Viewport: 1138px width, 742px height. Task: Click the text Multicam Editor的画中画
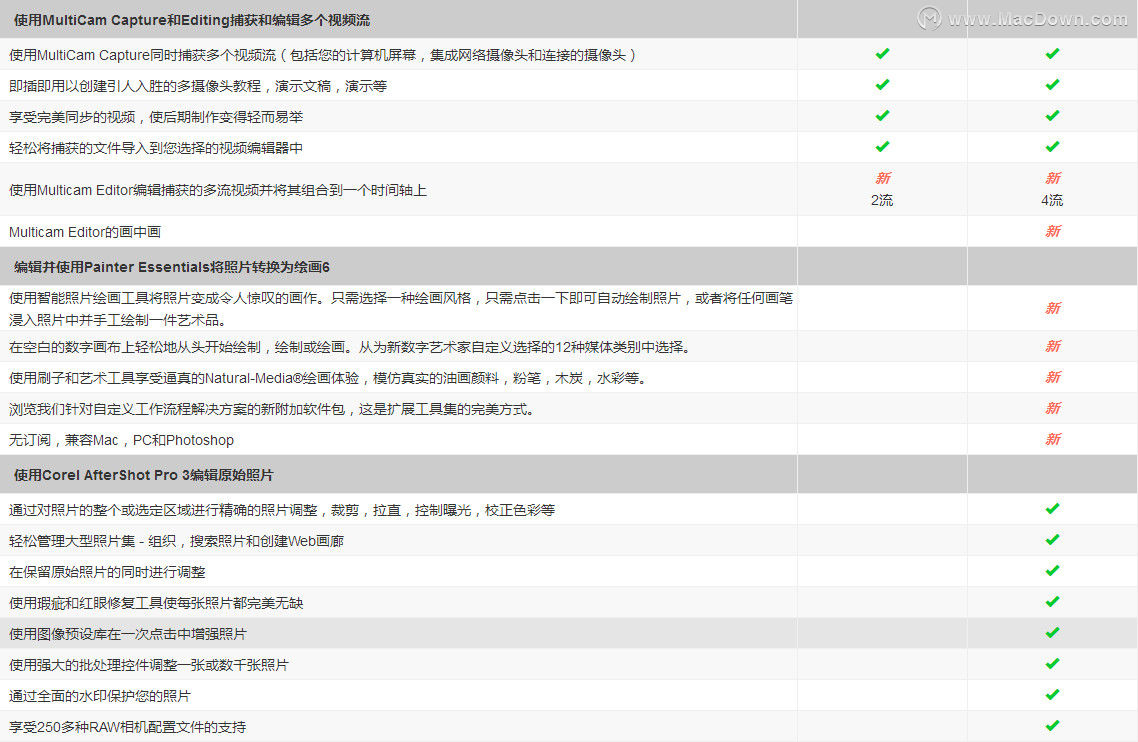point(85,232)
